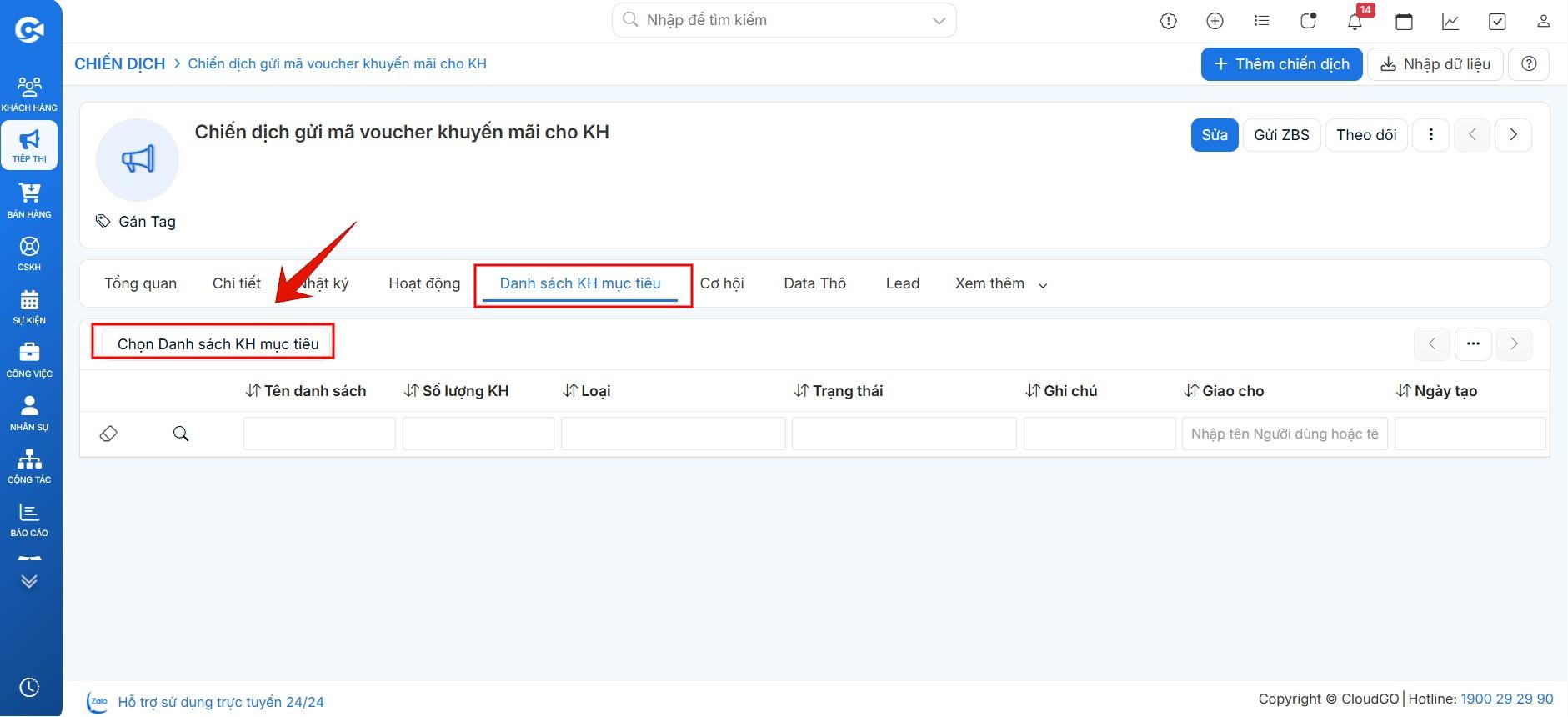1568x717 pixels.
Task: Open the chat notification icon in top bar
Action: 1309,22
